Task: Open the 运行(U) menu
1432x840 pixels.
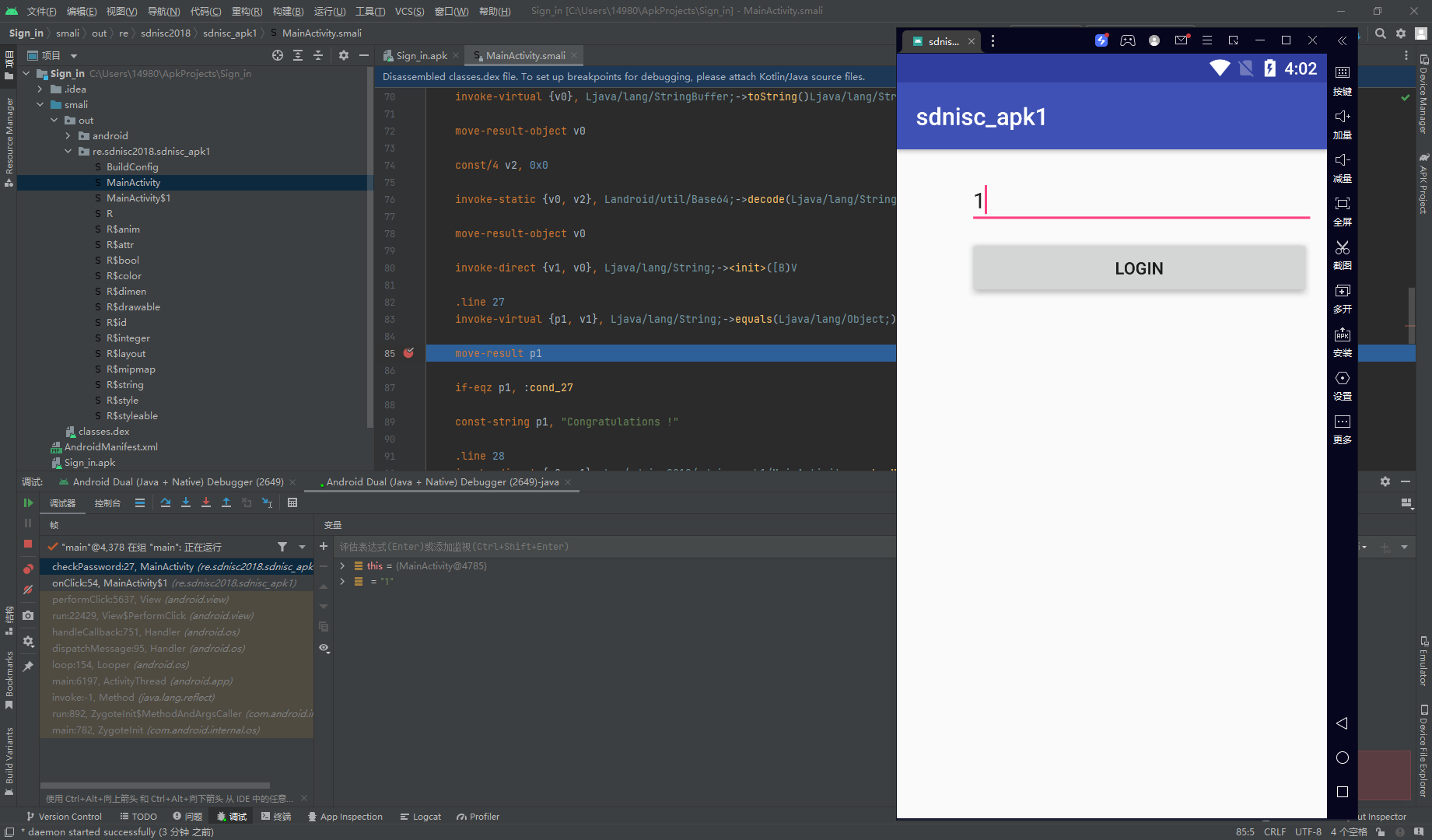Action: [x=328, y=11]
